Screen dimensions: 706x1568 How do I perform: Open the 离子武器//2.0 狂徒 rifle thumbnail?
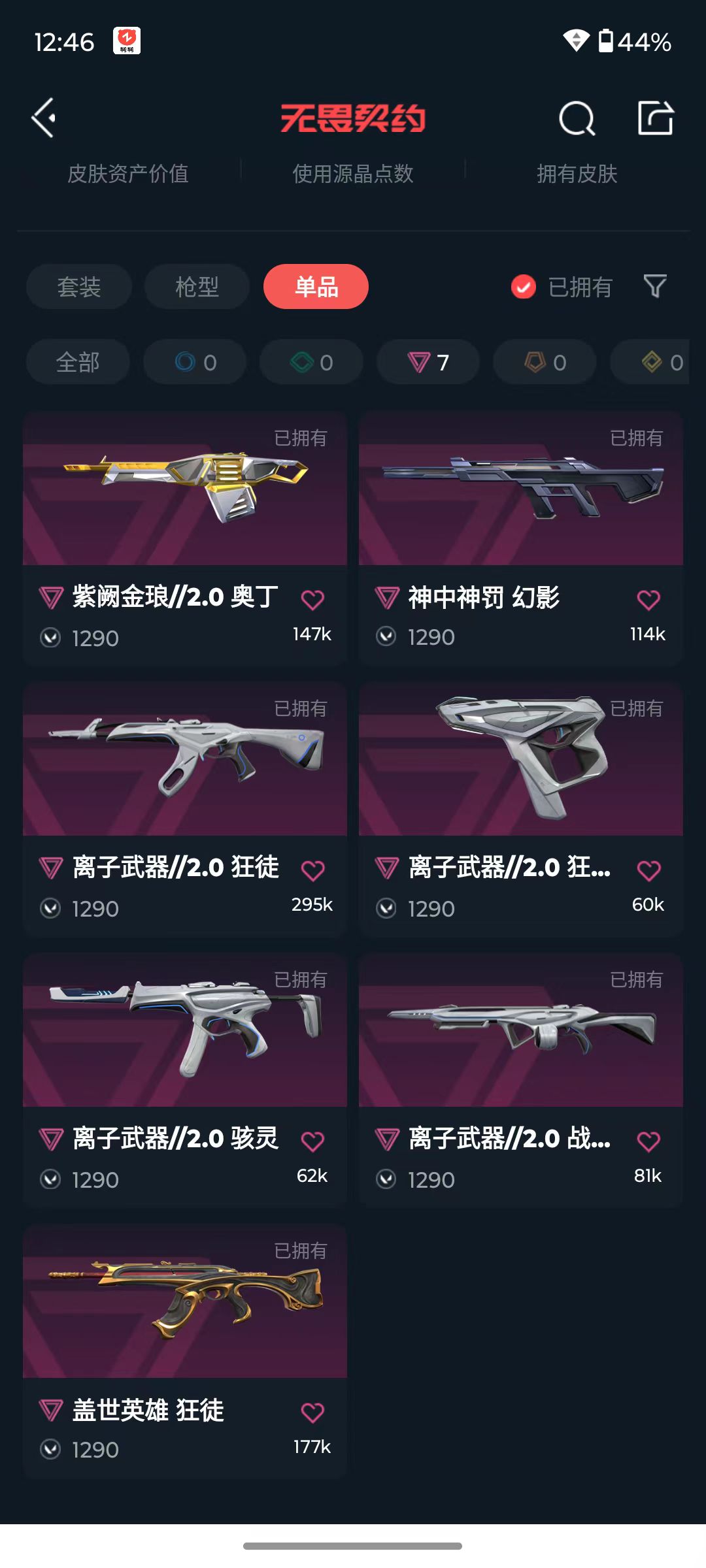pos(185,759)
